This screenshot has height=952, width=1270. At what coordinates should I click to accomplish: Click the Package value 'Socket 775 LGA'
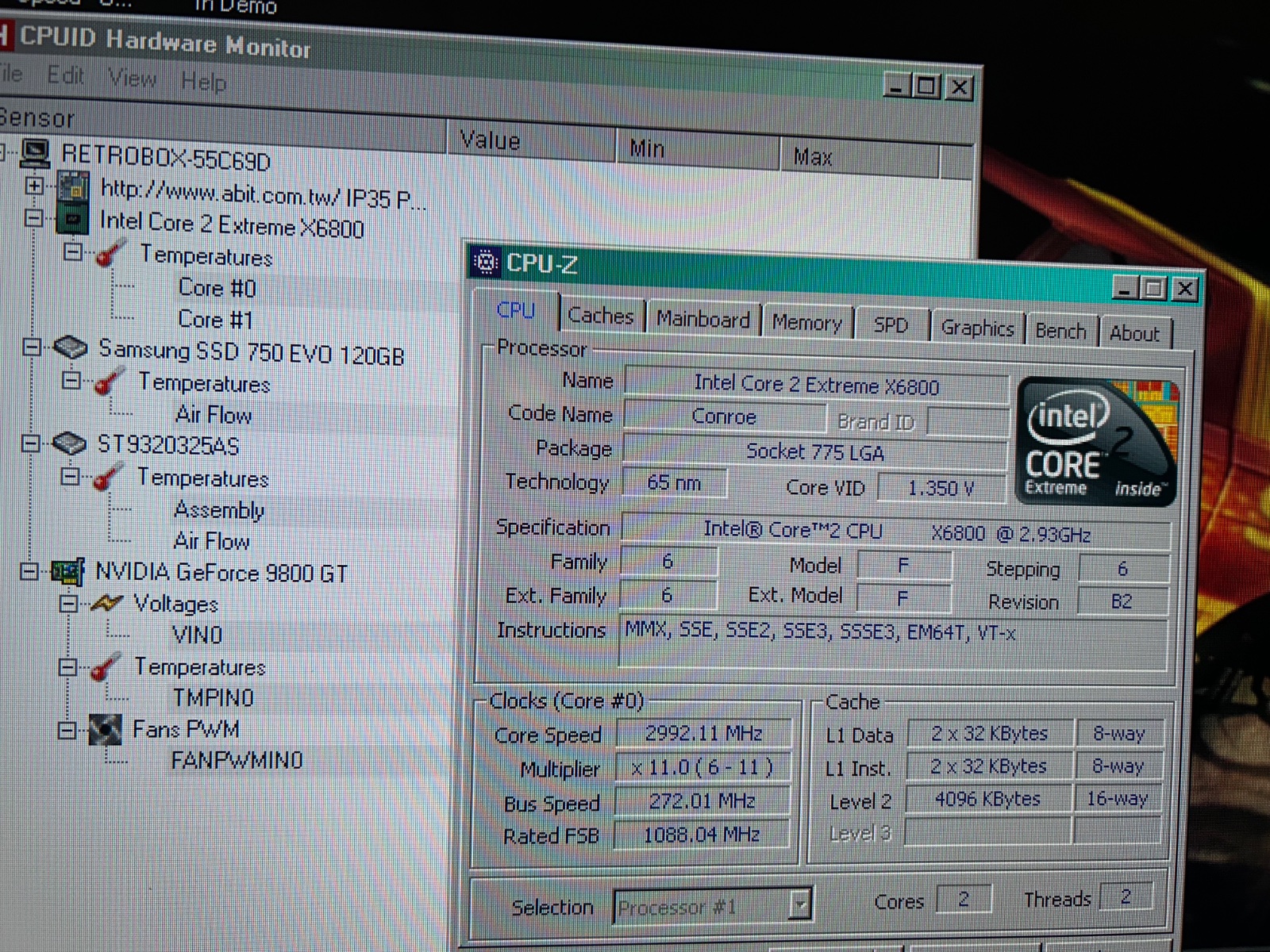815,452
